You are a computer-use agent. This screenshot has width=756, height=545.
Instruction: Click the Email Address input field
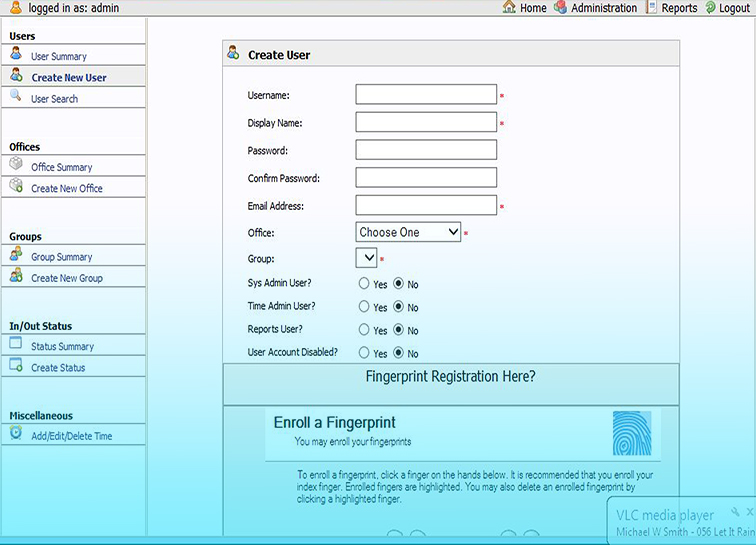[x=426, y=205]
